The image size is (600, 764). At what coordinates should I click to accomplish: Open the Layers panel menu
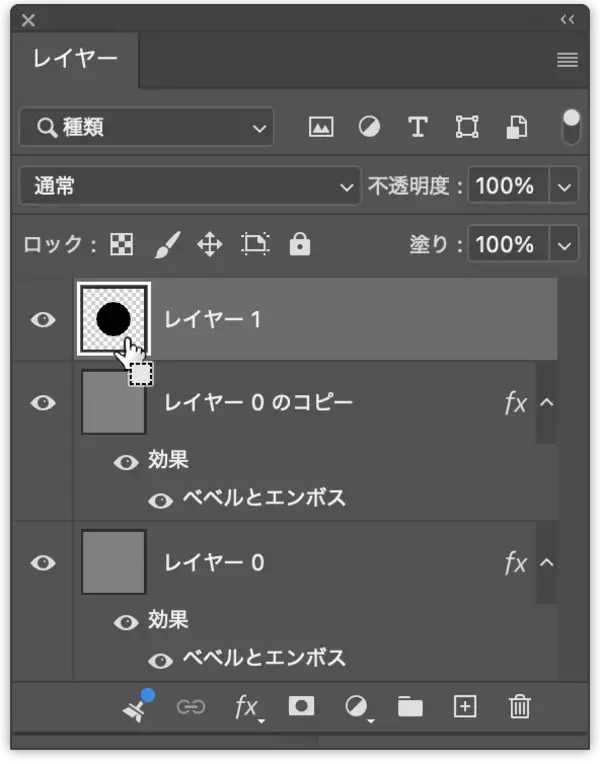[x=567, y=60]
